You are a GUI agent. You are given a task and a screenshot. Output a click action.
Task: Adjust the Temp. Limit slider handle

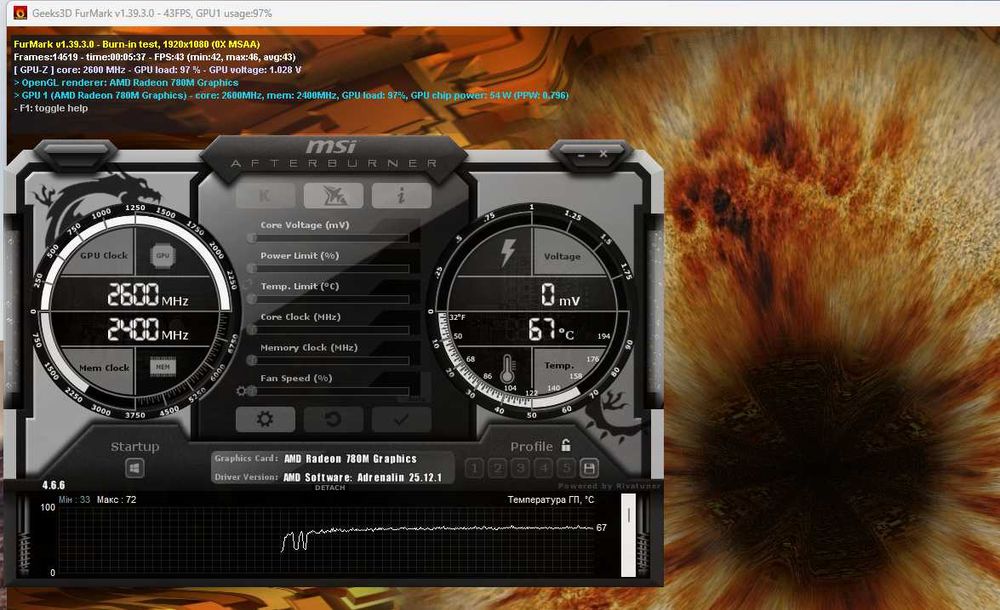[252, 299]
